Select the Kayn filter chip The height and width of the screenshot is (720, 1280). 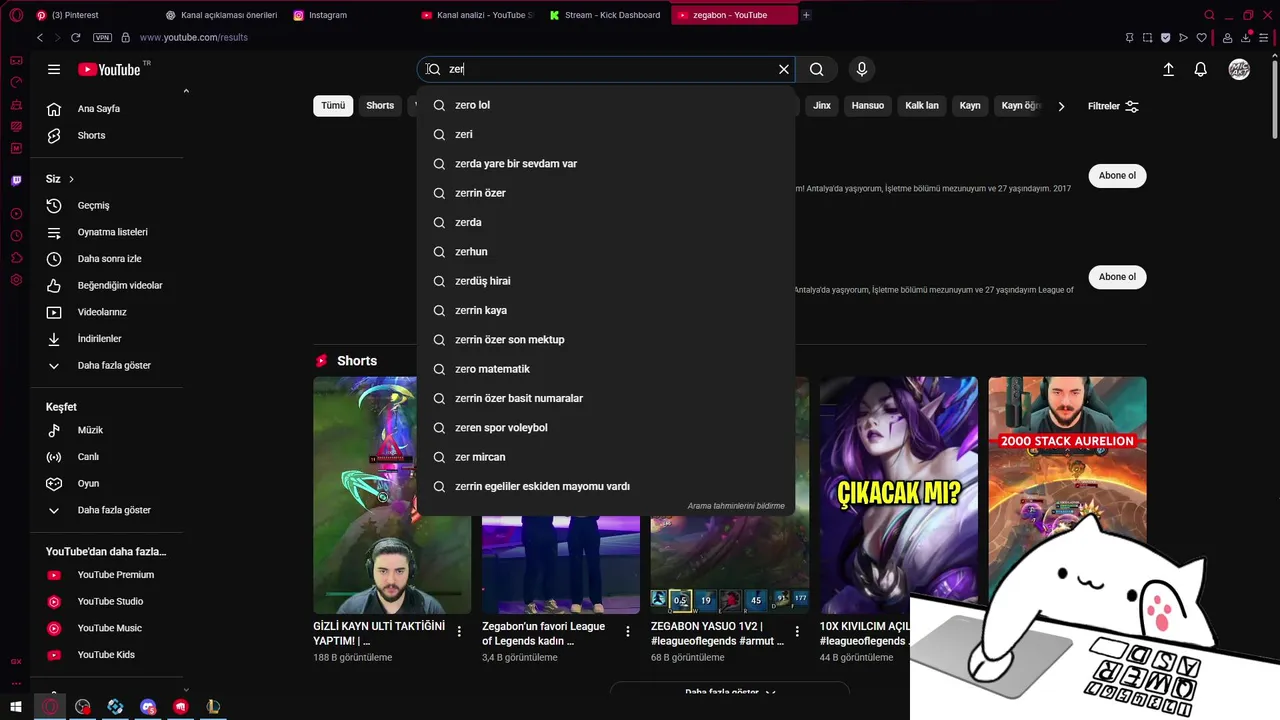(970, 105)
